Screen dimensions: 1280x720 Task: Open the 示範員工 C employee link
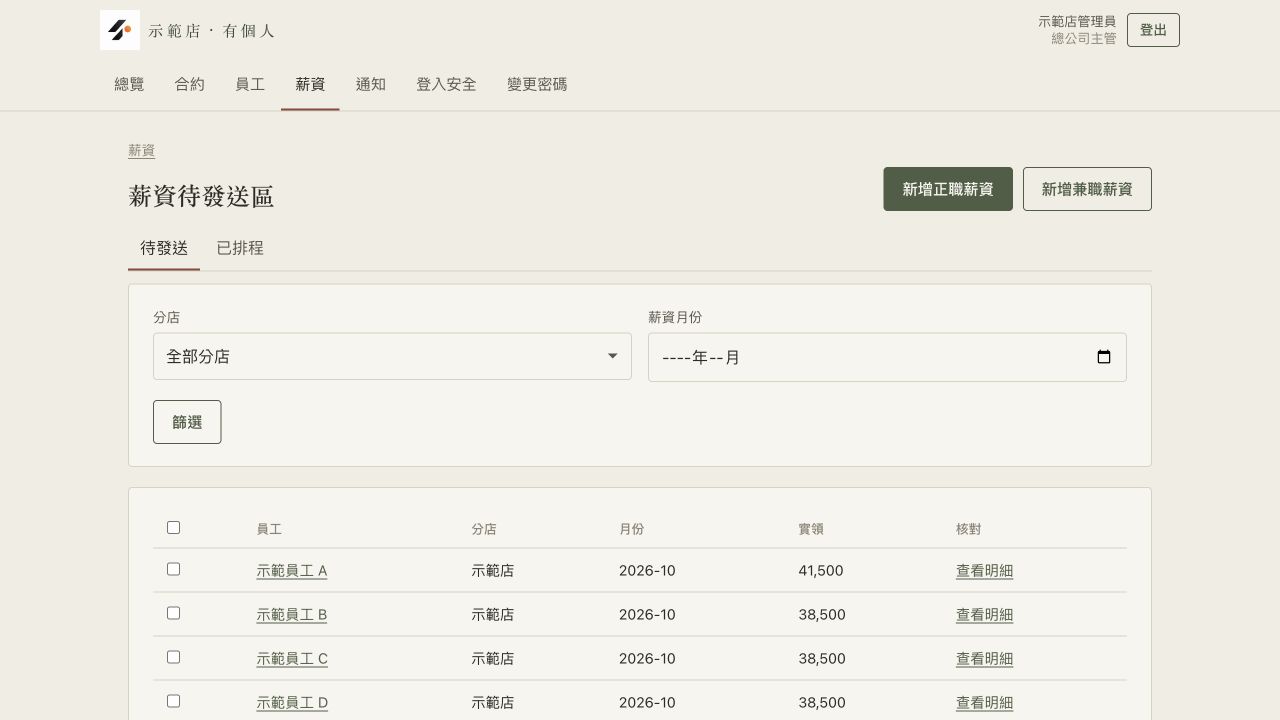point(292,659)
